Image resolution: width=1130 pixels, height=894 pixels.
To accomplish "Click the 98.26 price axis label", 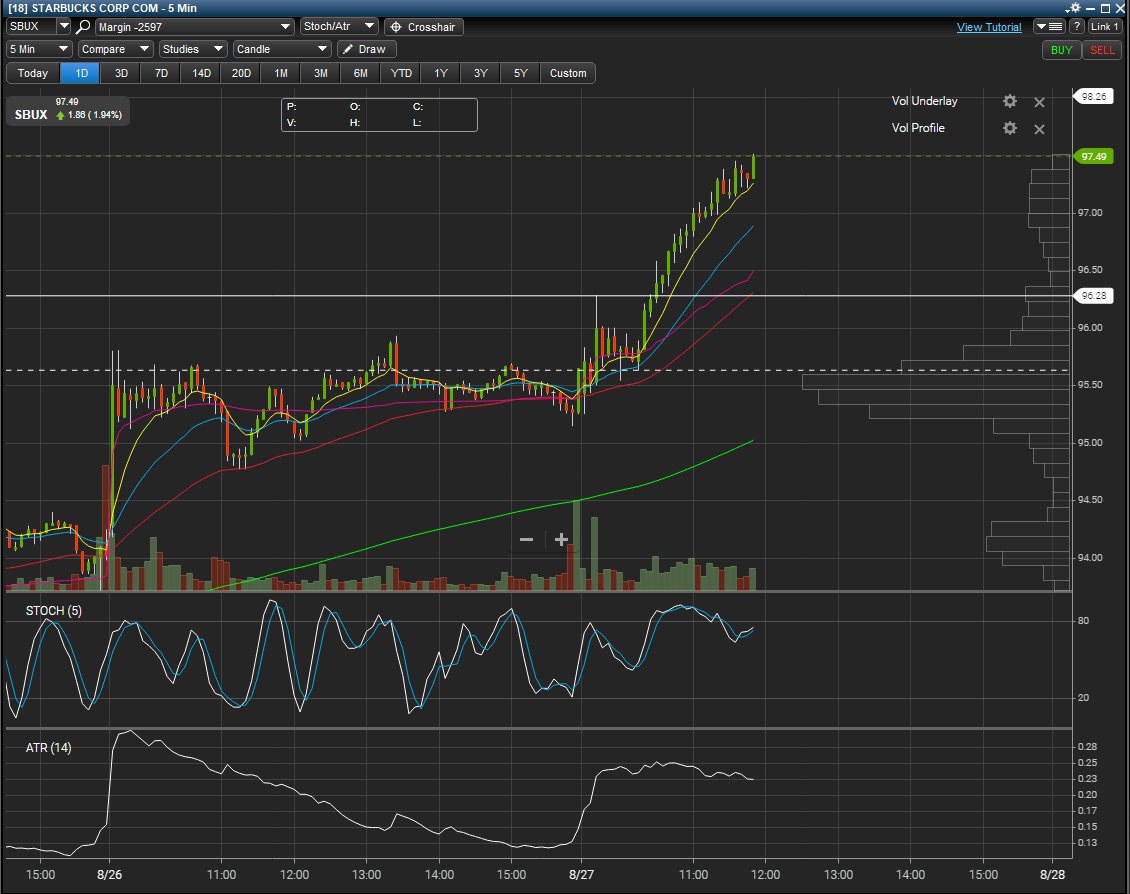I will coord(1093,97).
